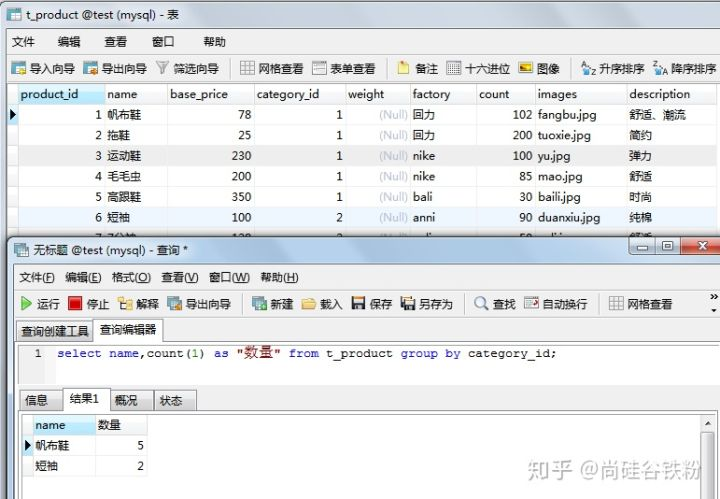Switch to Query Builder (查询创建工具) tab

55,331
